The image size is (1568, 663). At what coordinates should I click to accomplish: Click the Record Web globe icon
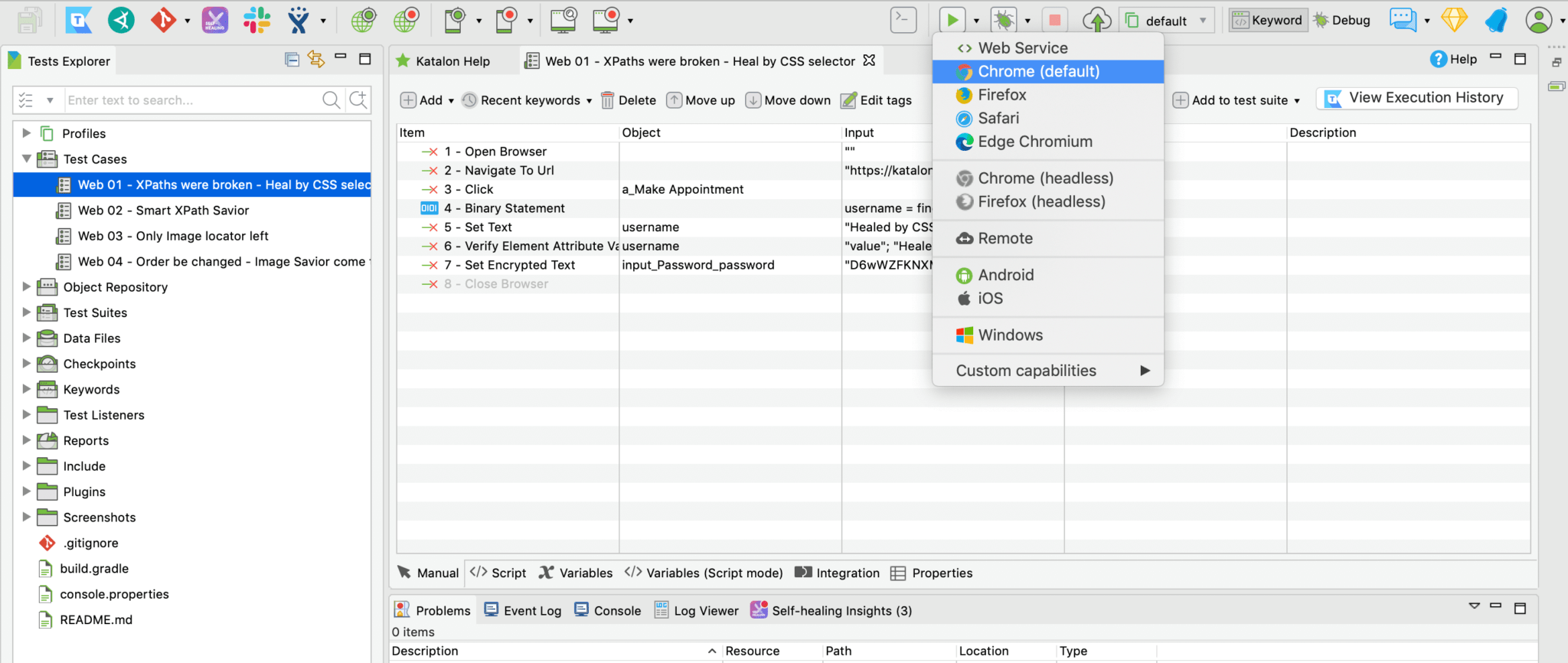(407, 21)
